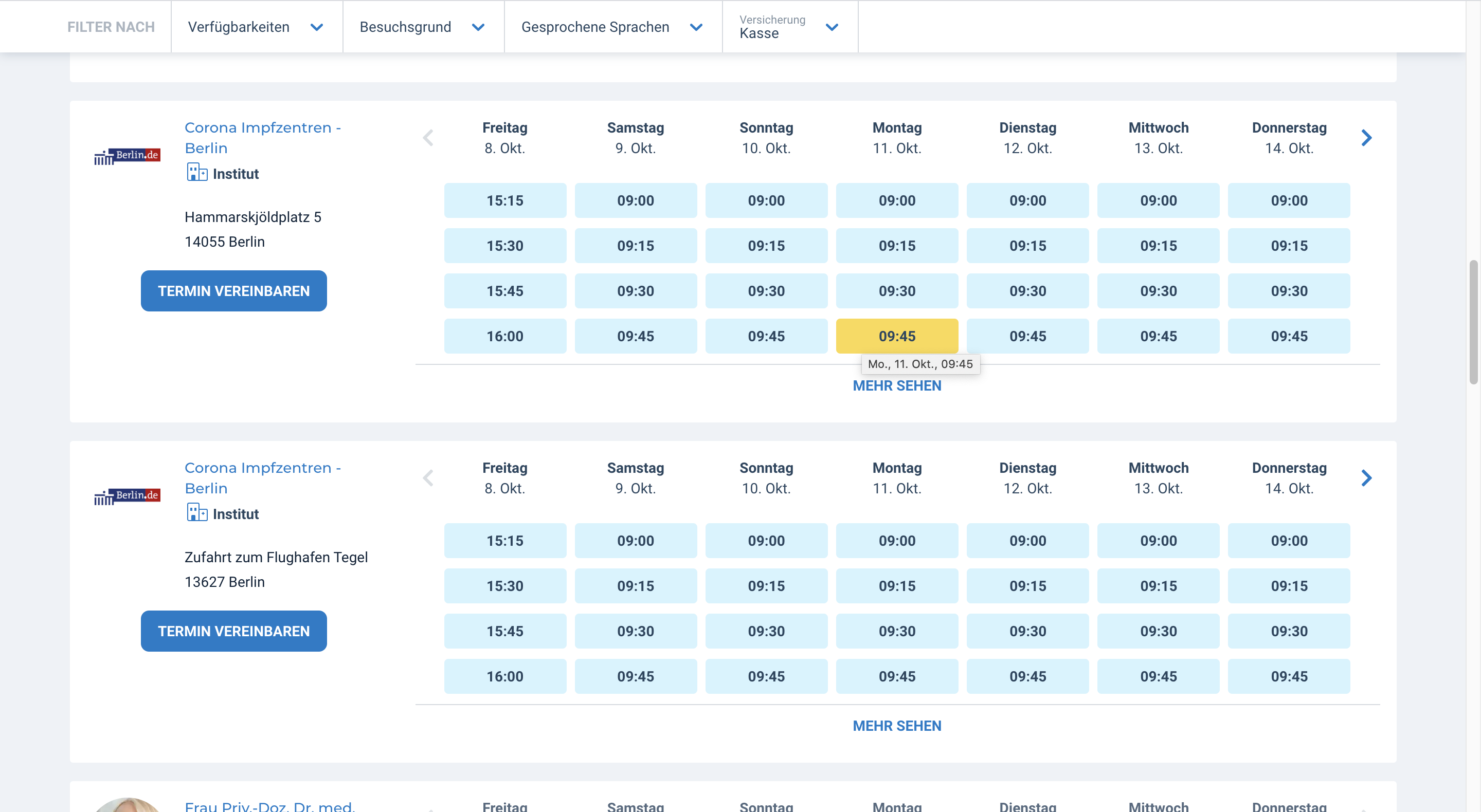Show previous week for Hammarskjöldplatz center
This screenshot has width=1481, height=812.
point(428,138)
